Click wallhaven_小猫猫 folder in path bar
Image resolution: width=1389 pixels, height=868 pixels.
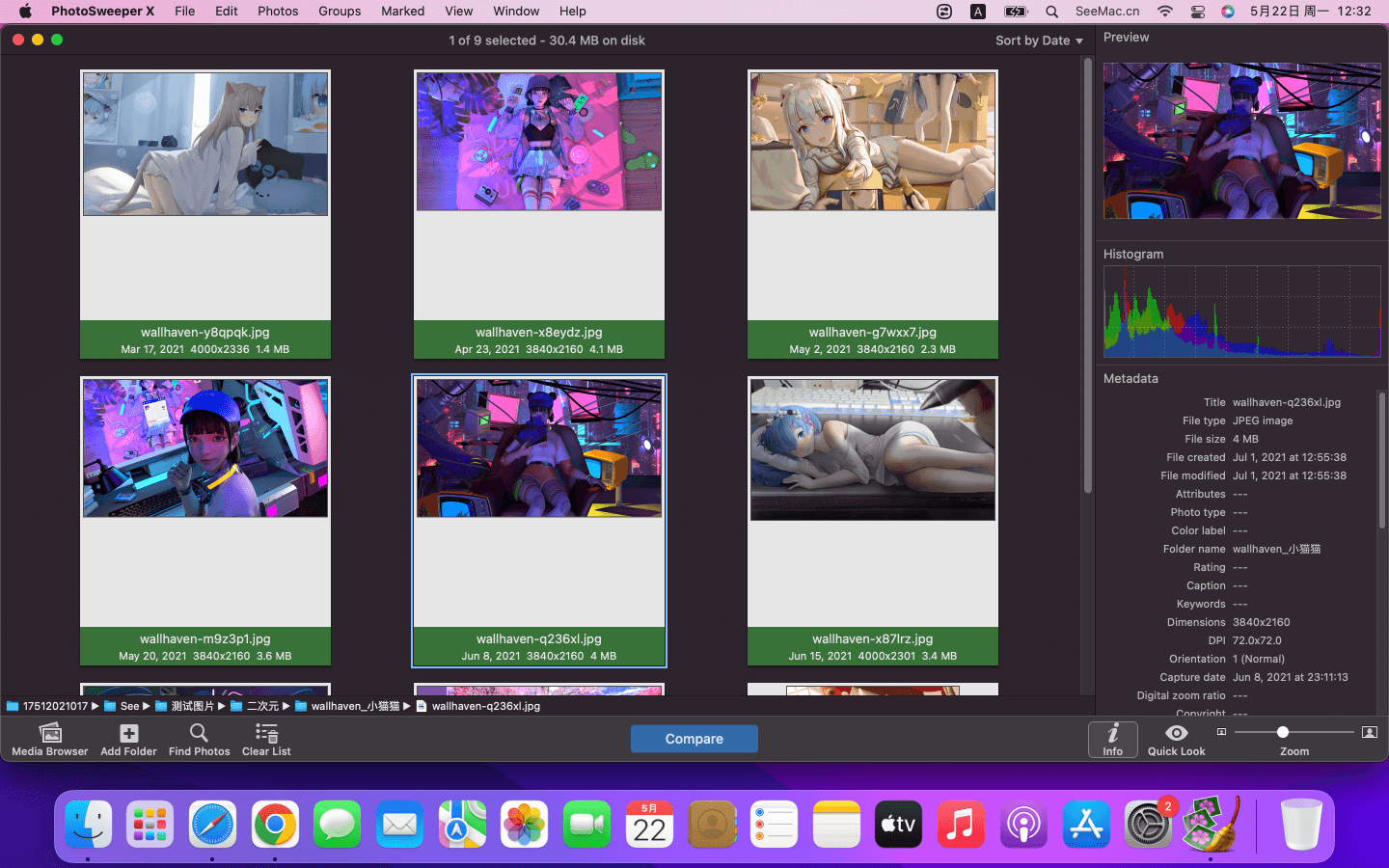pyautogui.click(x=347, y=706)
